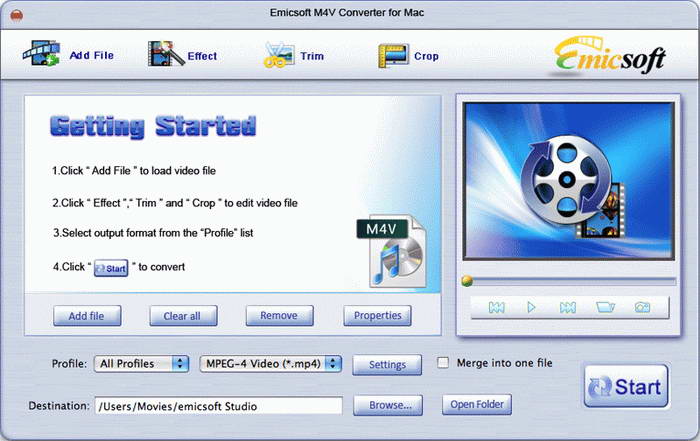Image resolution: width=700 pixels, height=441 pixels.
Task: Select the Trim scissors icon
Action: tap(279, 55)
